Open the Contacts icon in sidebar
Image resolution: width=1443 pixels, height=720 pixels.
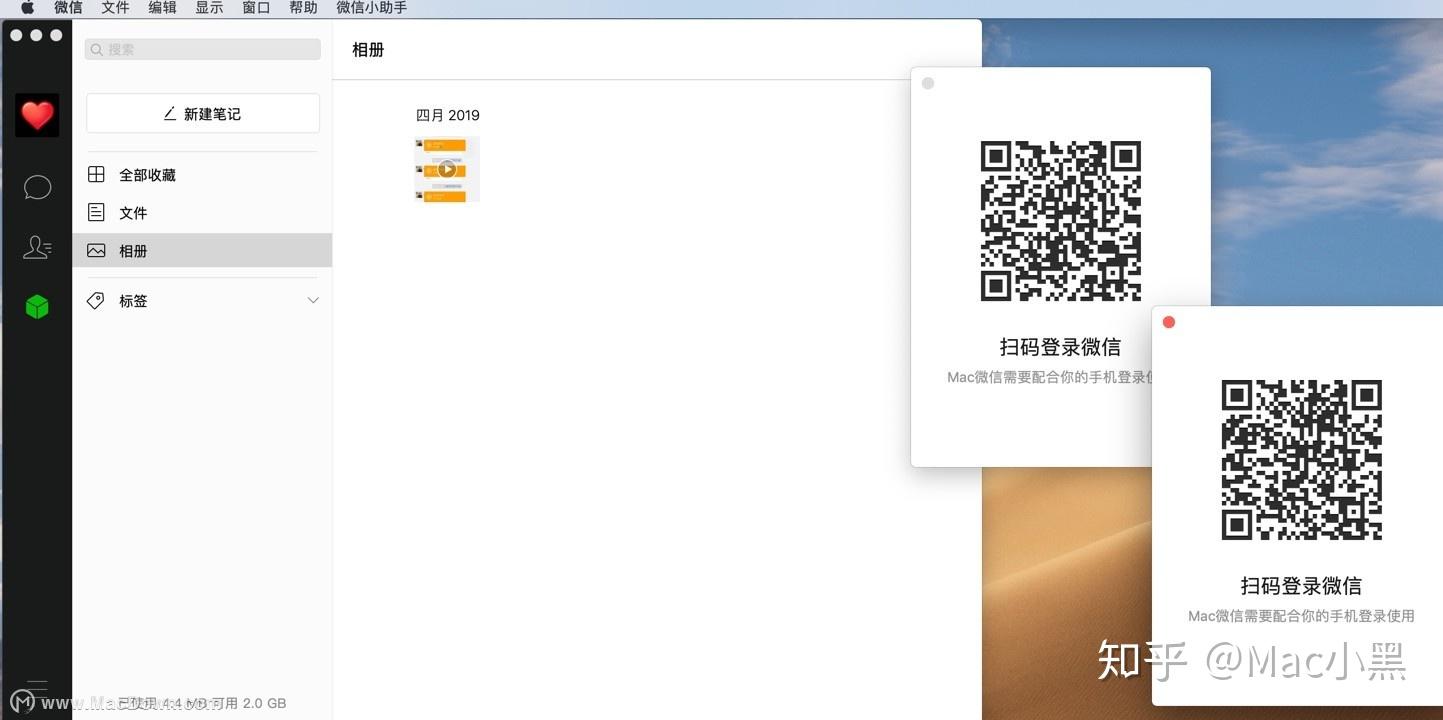37,247
